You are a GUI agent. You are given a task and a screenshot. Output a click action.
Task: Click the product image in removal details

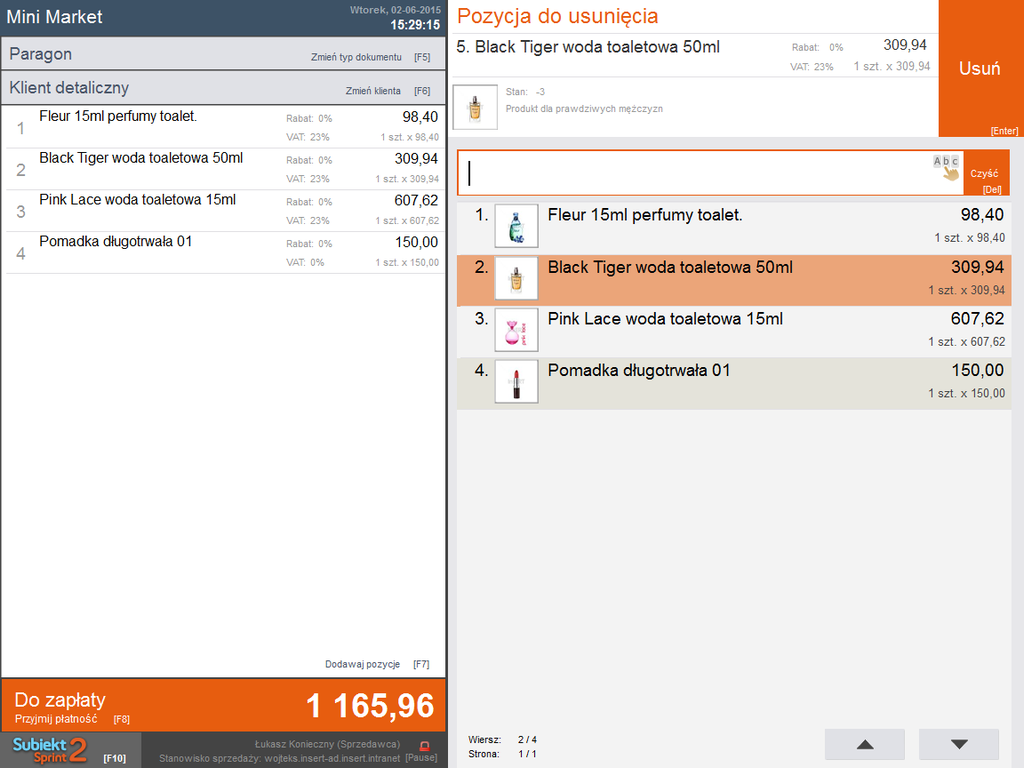click(475, 107)
